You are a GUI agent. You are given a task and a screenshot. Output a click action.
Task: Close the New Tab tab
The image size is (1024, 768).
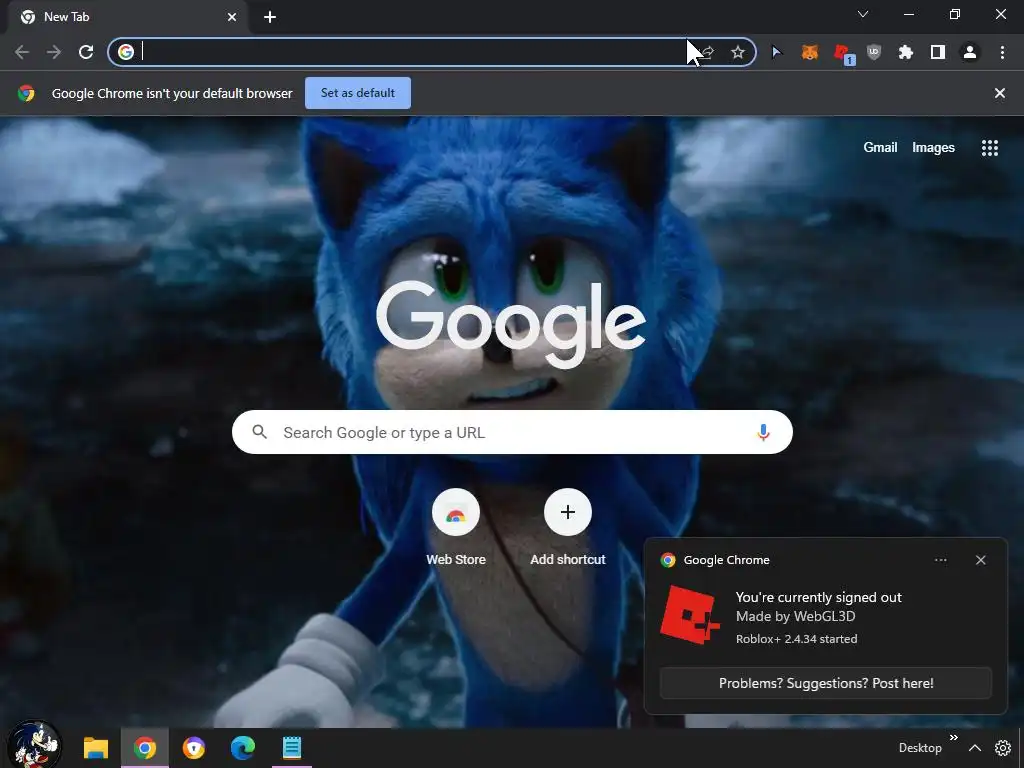[x=232, y=17]
